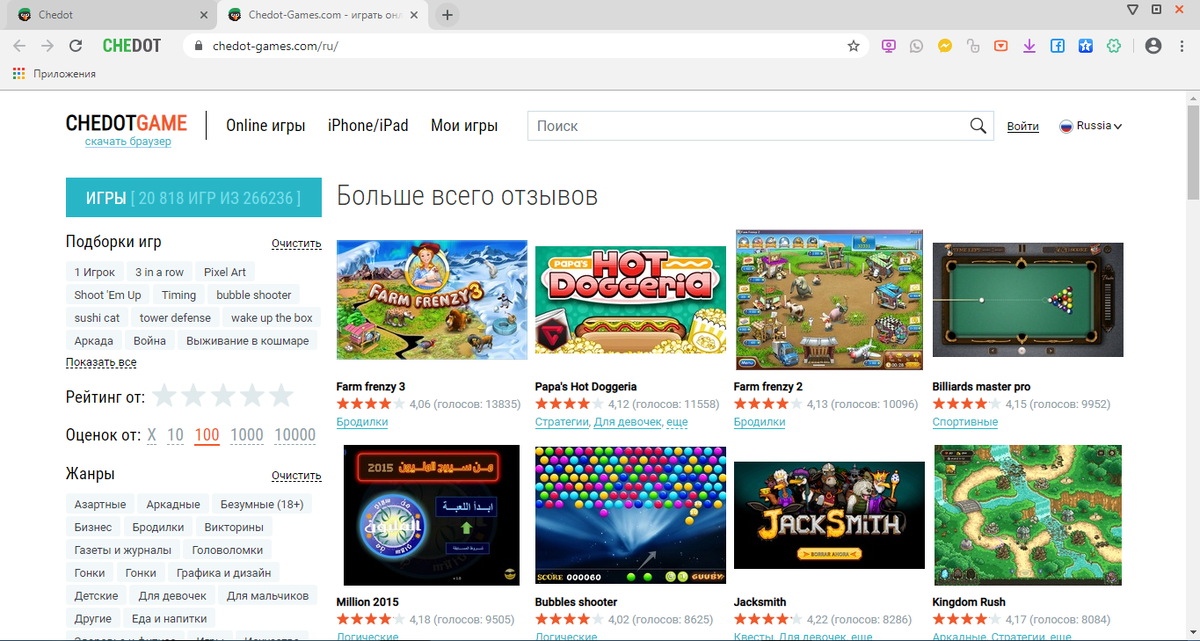This screenshot has width=1200, height=641.
Task: Select minimum votes filter 1000
Action: [247, 435]
